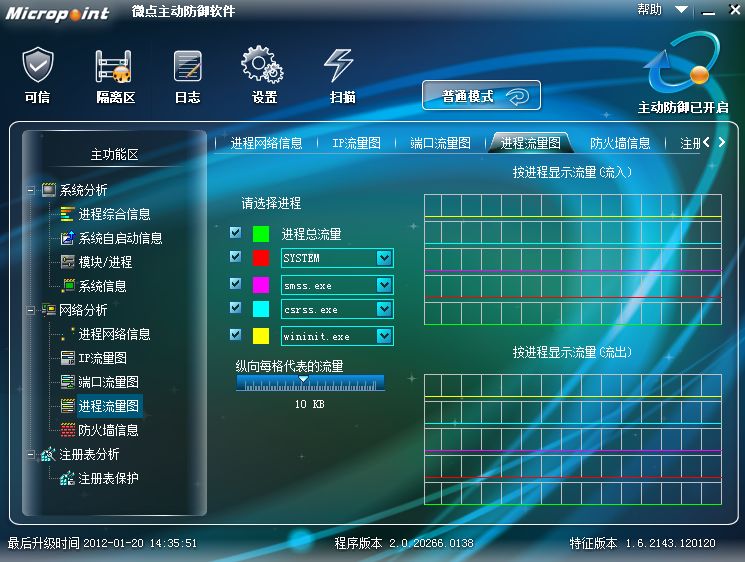Image resolution: width=745 pixels, height=562 pixels.
Task: Uncheck the csrss.exe process checkbox
Action: [235, 307]
